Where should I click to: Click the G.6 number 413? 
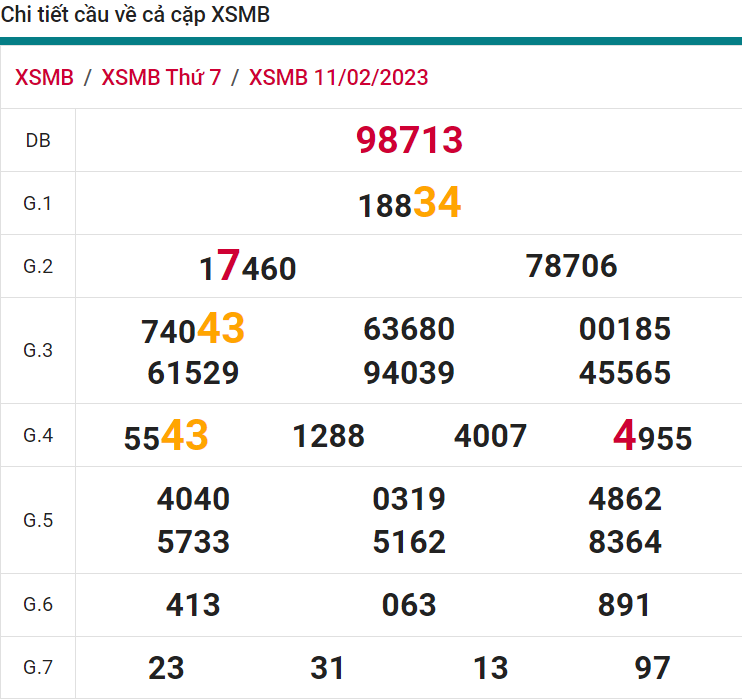(193, 604)
